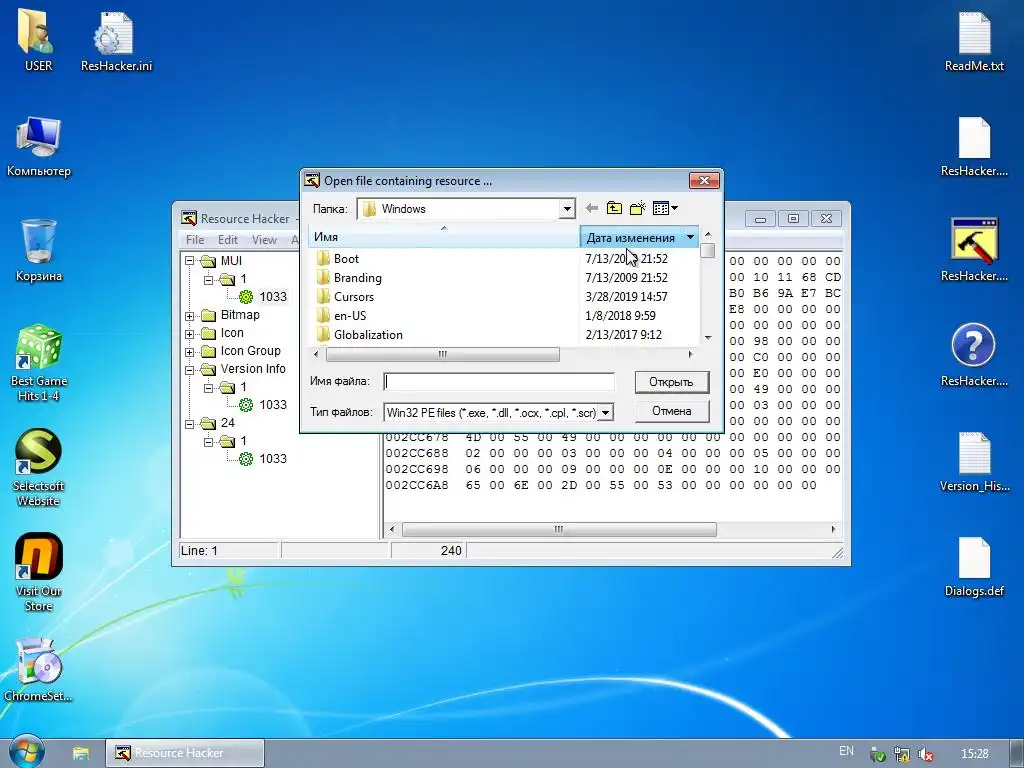Select the en-US folder
The image size is (1024, 768).
point(349,315)
